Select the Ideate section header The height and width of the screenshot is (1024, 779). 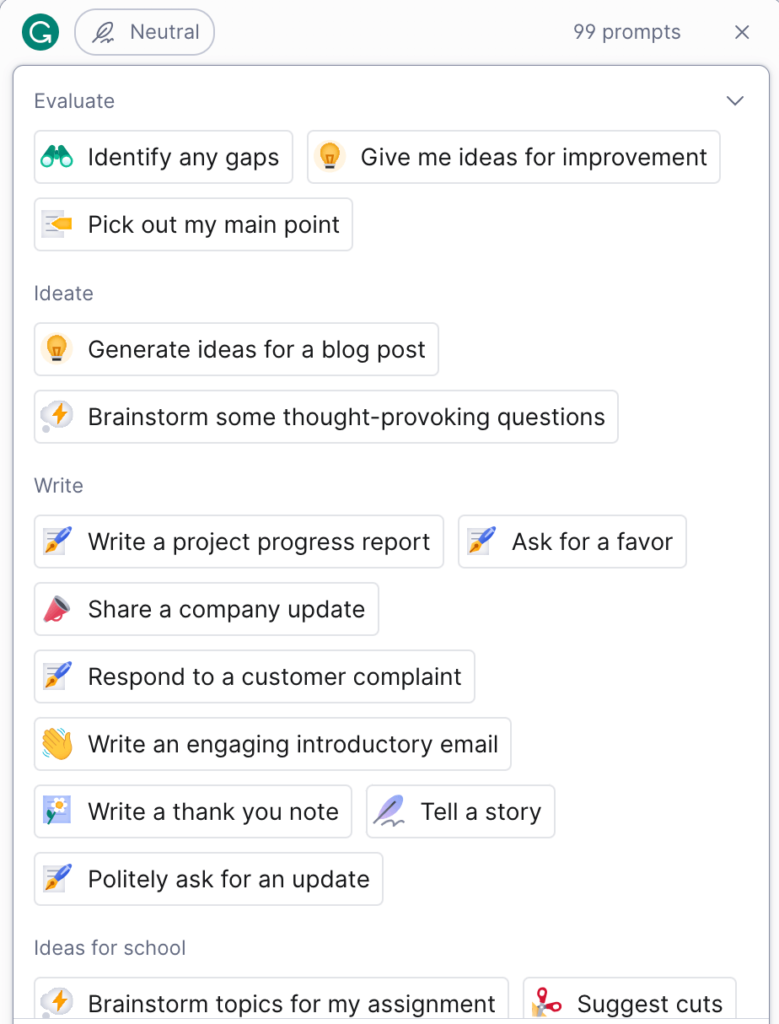(63, 293)
